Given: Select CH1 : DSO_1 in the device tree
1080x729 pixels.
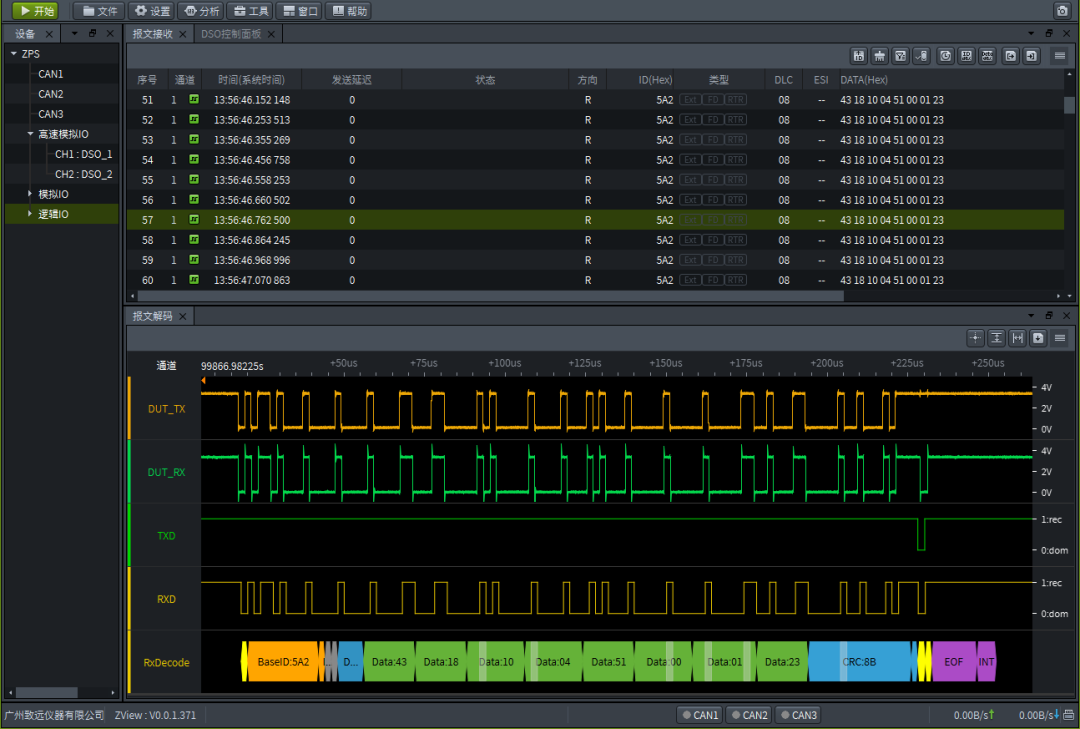Looking at the screenshot, I should tap(83, 154).
